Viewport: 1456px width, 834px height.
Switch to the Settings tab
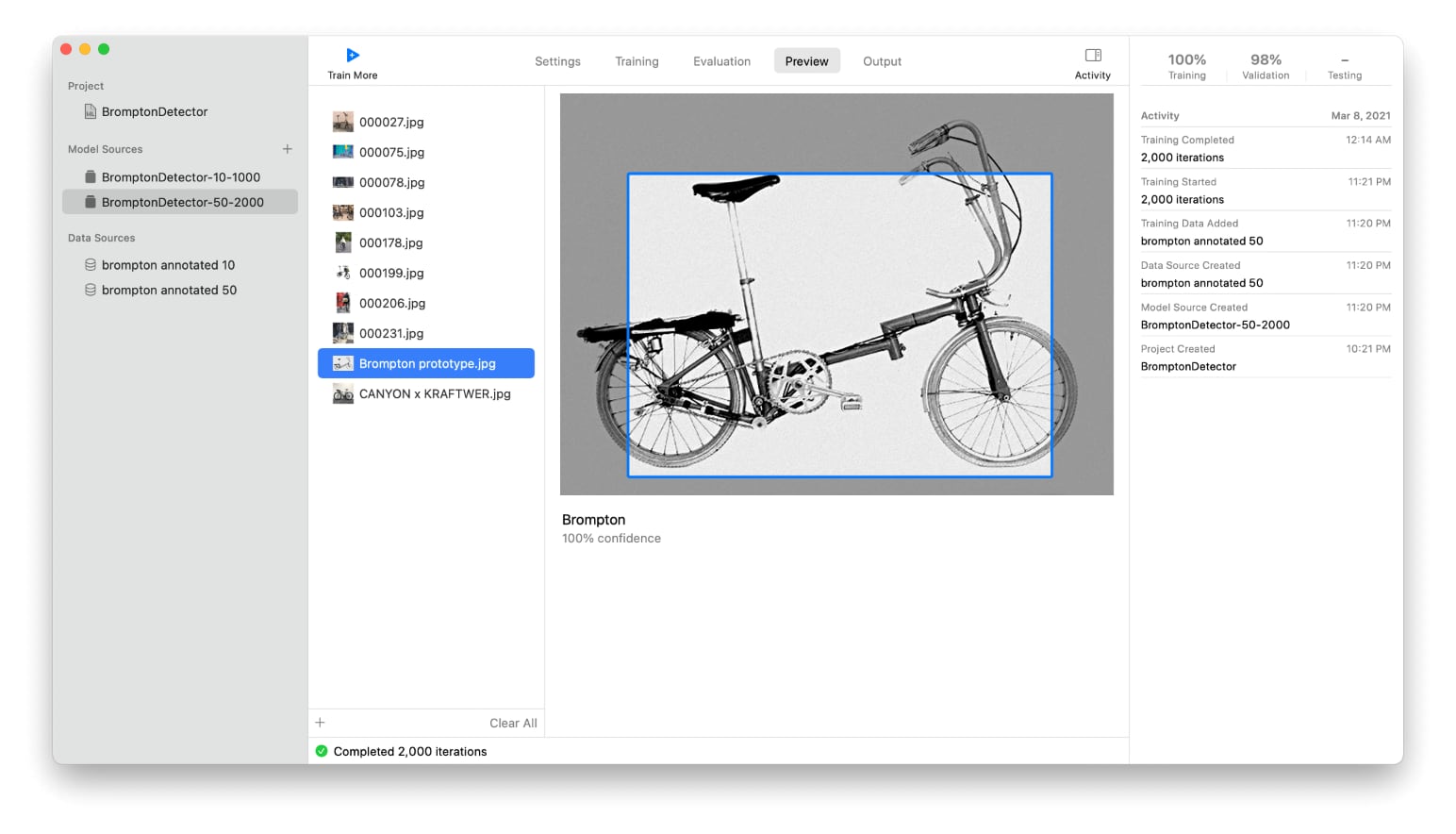pos(557,61)
